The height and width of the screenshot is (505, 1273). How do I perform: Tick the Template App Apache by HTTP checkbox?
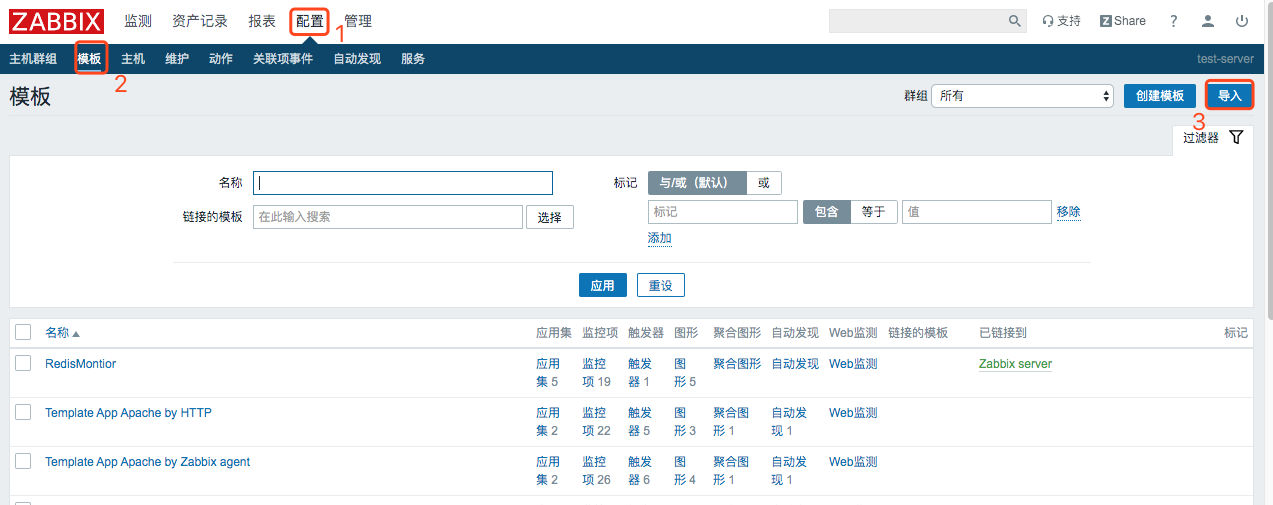pyautogui.click(x=23, y=412)
